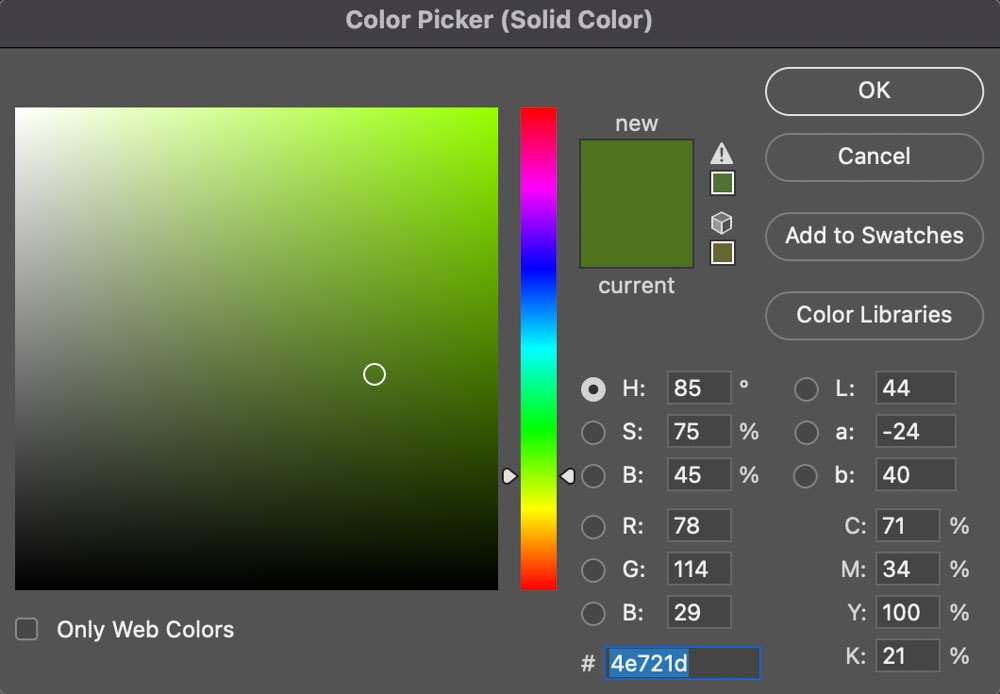Select the S saturation radio button
The image size is (1000, 694).
[593, 432]
